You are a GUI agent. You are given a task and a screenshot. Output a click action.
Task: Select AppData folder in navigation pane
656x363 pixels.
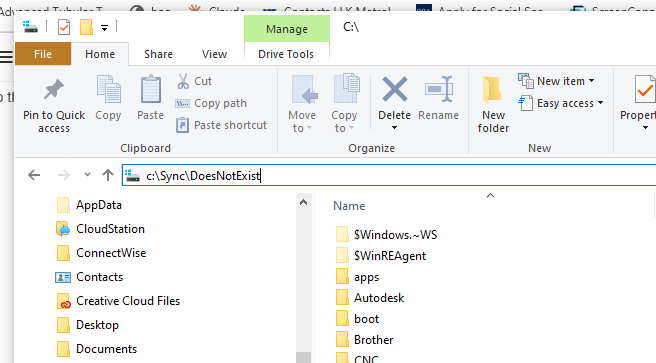tap(89, 205)
